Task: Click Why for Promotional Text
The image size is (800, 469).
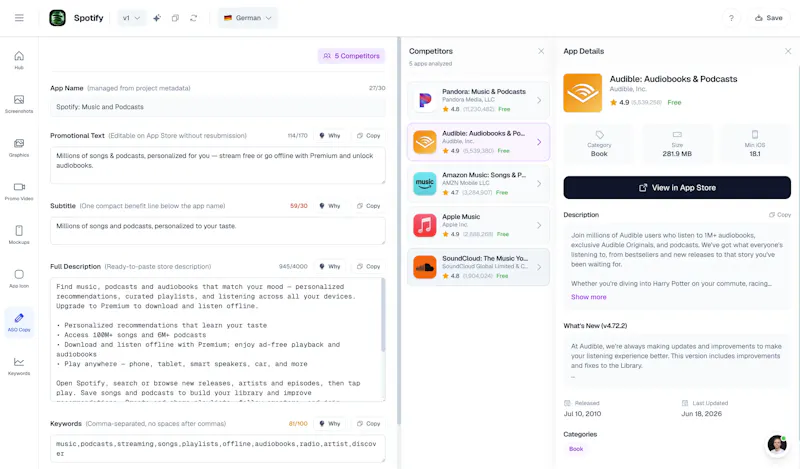Action: (330, 136)
